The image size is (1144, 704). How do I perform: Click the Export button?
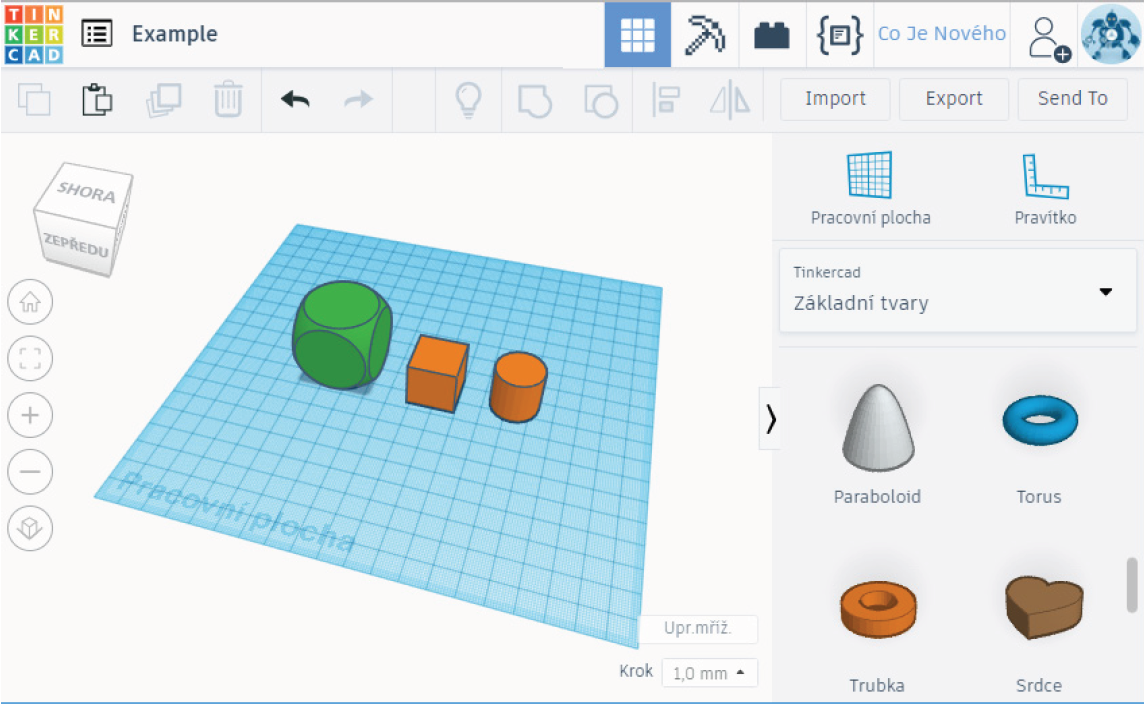click(953, 99)
